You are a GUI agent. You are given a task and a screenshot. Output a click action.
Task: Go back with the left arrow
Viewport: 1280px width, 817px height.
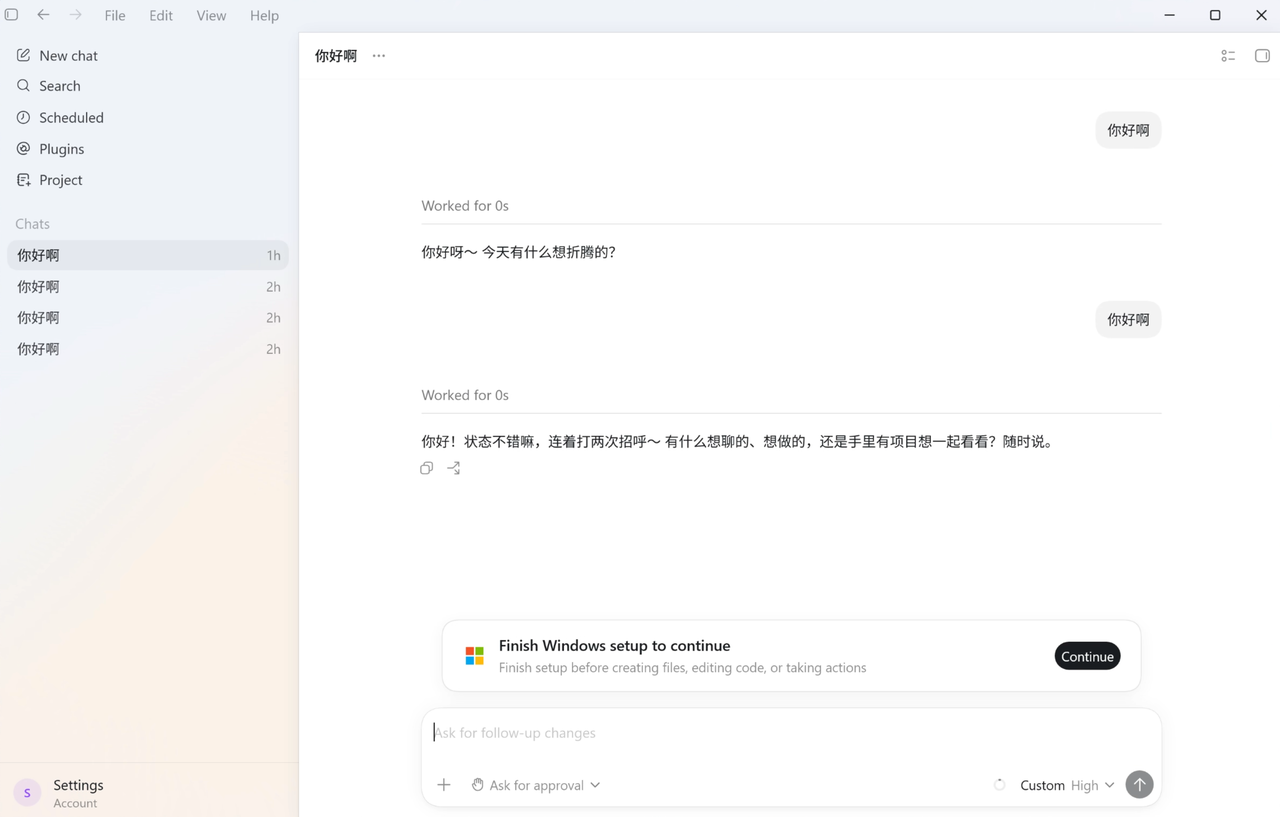(x=43, y=15)
